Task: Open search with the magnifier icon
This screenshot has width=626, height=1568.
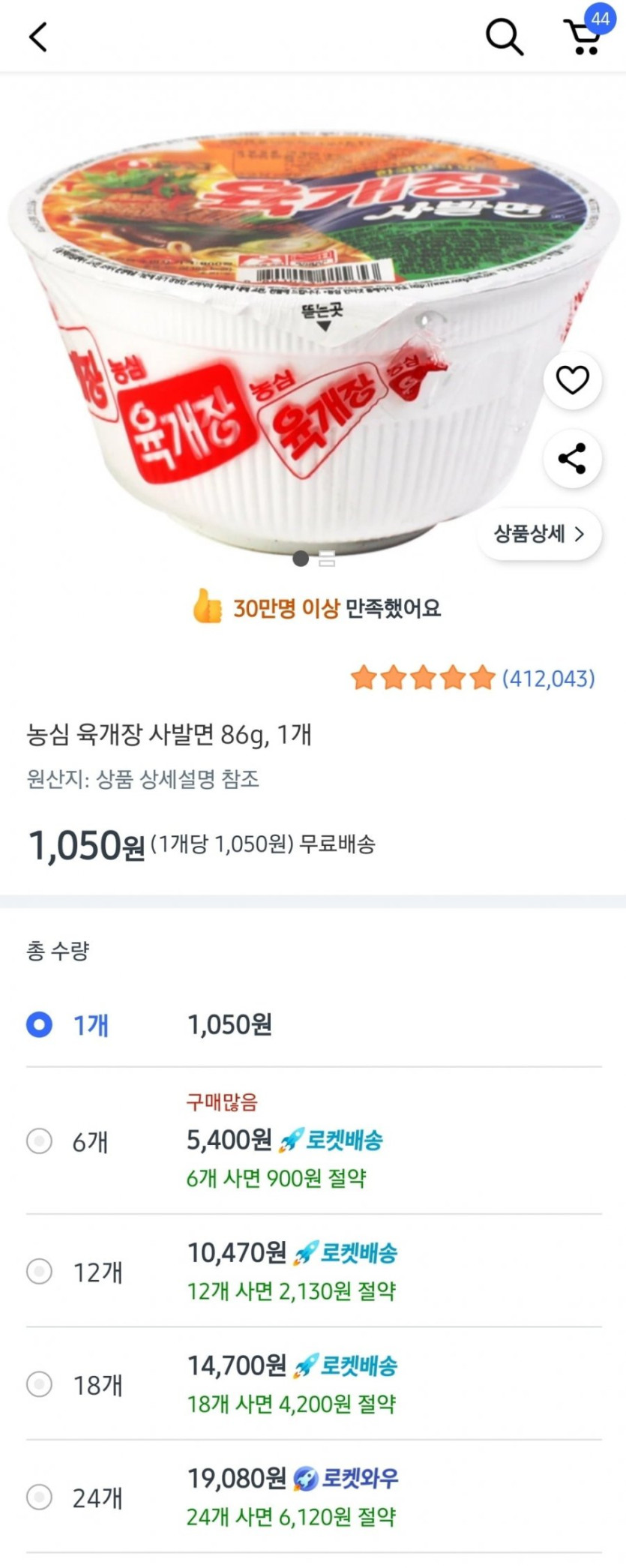Action: 504,36
